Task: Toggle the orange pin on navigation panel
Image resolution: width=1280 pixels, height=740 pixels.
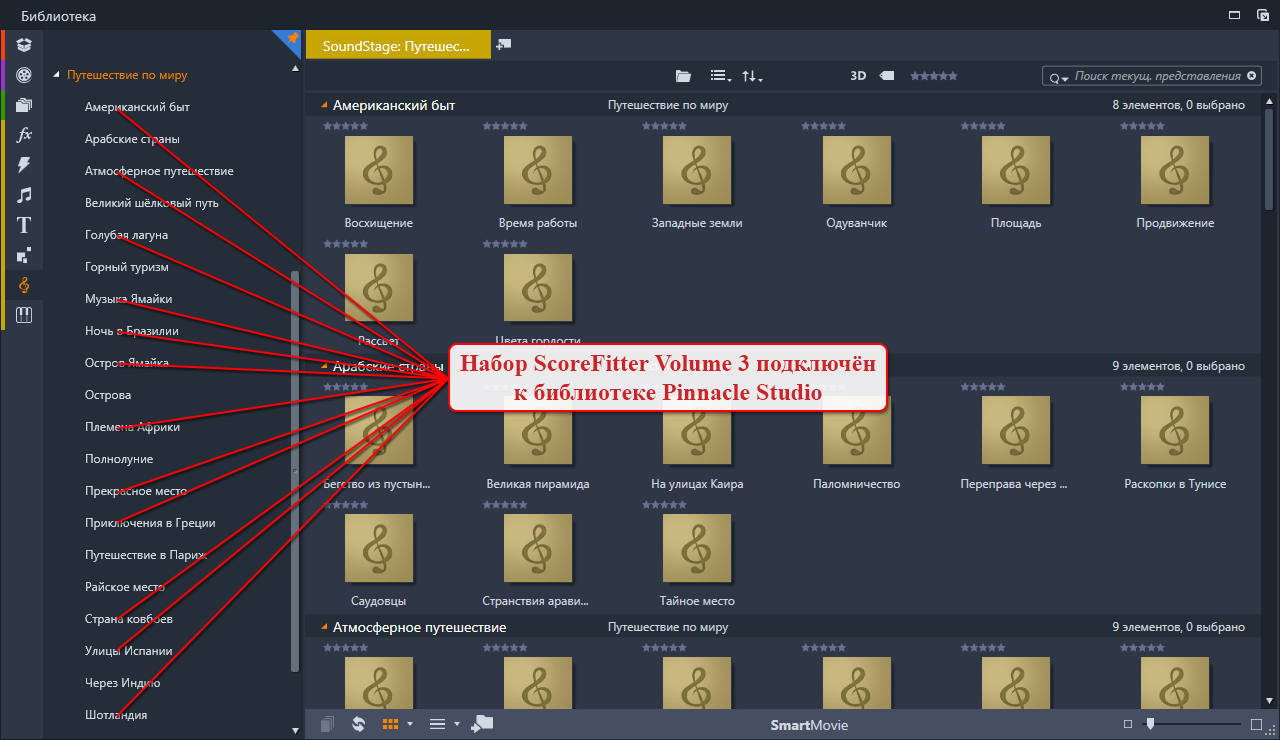Action: [291, 39]
